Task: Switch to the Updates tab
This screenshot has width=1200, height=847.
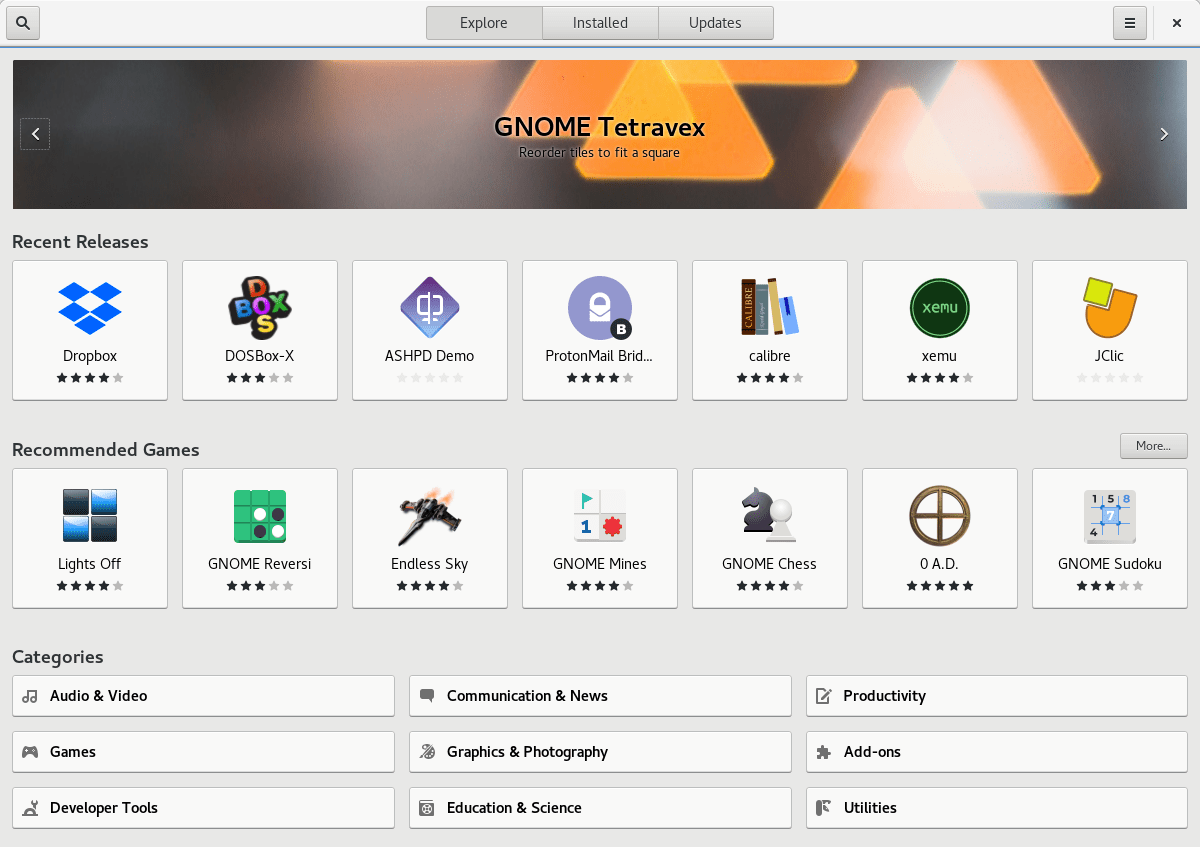Action: point(716,22)
